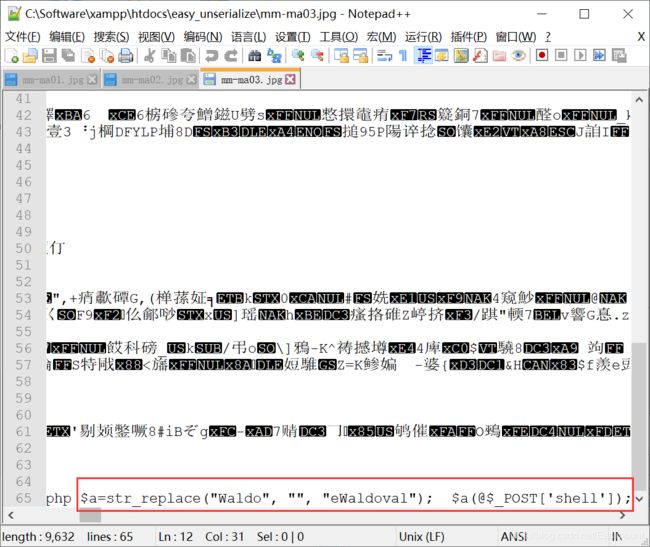Close the mm-ma01.jpg tab
The image size is (650, 547).
coord(92,79)
